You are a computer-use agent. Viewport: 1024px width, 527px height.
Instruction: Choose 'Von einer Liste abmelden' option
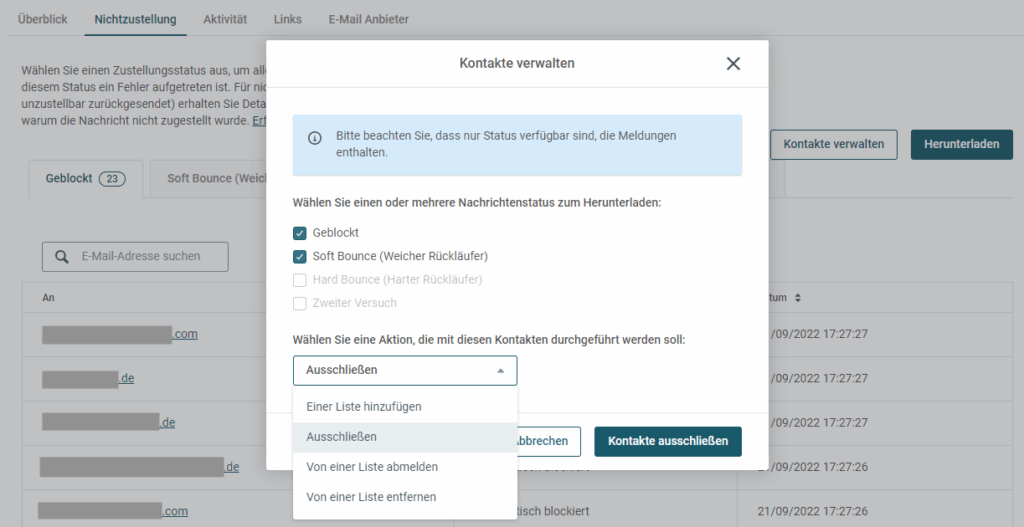372,467
